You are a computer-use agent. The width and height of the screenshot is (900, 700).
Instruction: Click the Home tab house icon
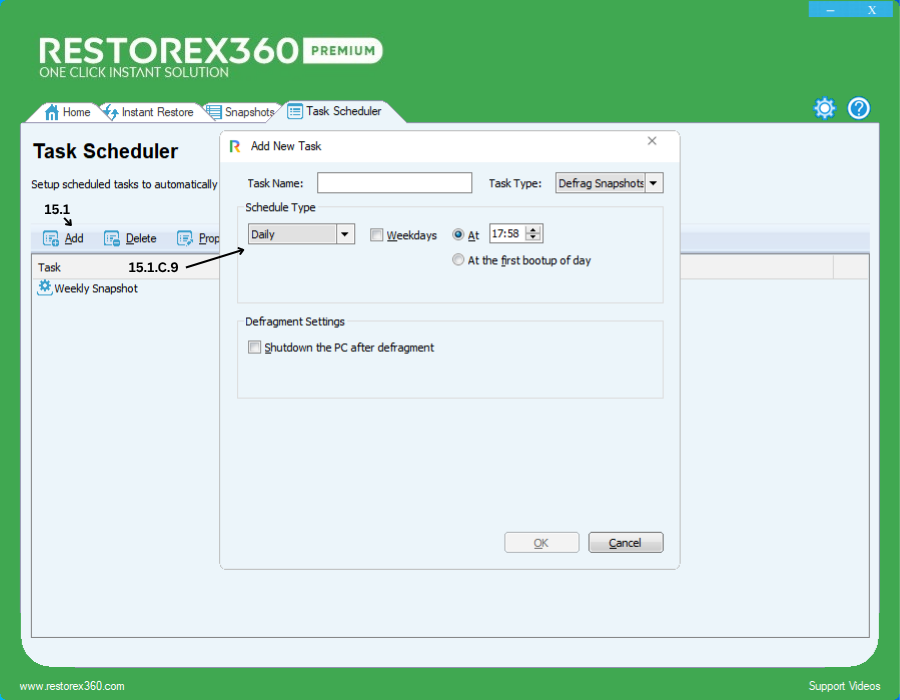52,112
